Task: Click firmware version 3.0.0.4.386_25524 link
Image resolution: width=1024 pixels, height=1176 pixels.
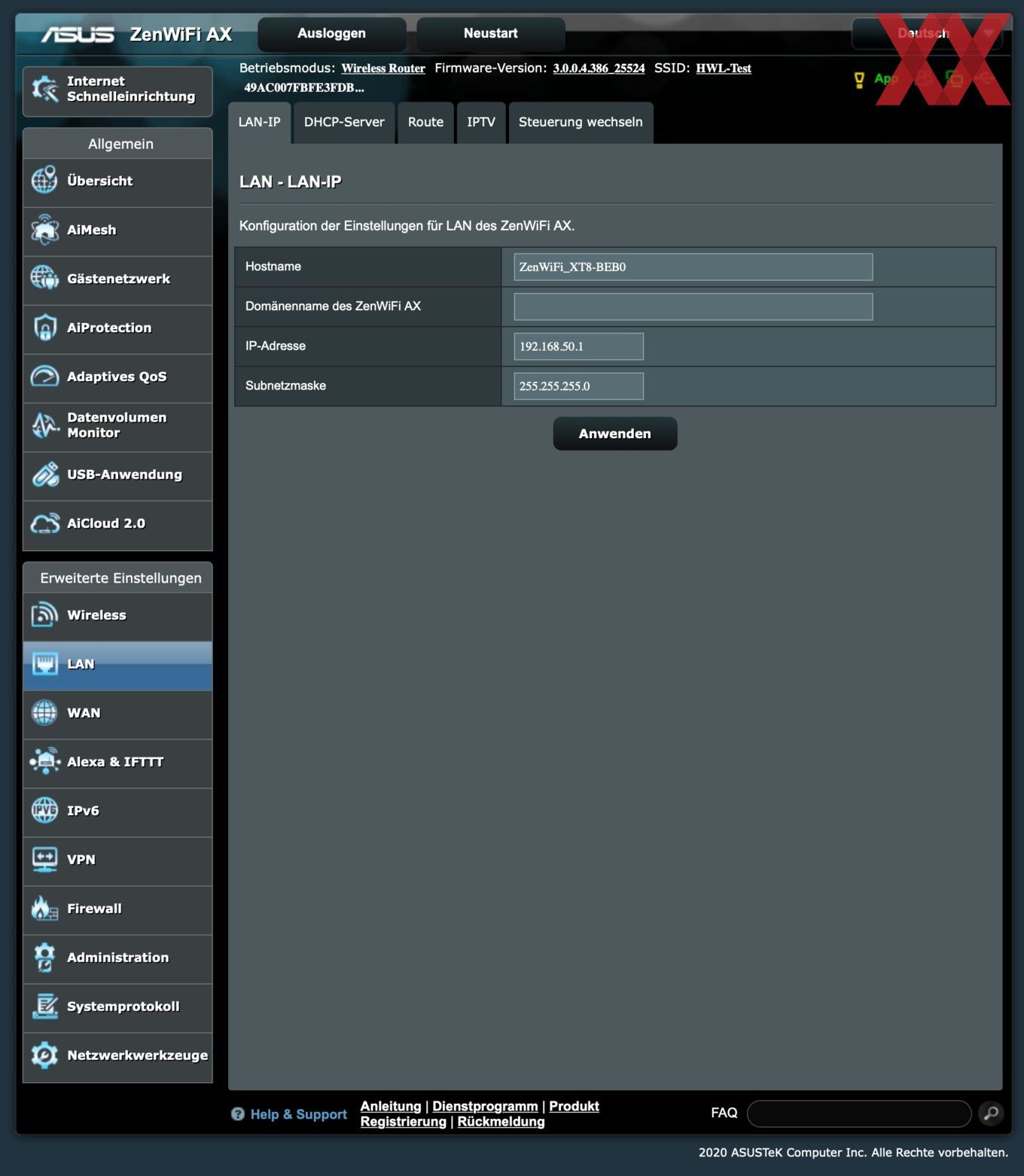Action: (x=599, y=69)
